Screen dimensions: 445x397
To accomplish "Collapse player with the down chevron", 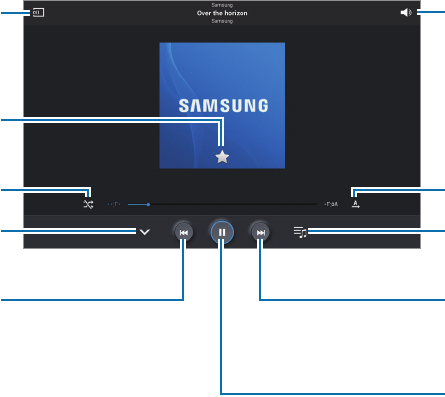I will click(x=145, y=232).
